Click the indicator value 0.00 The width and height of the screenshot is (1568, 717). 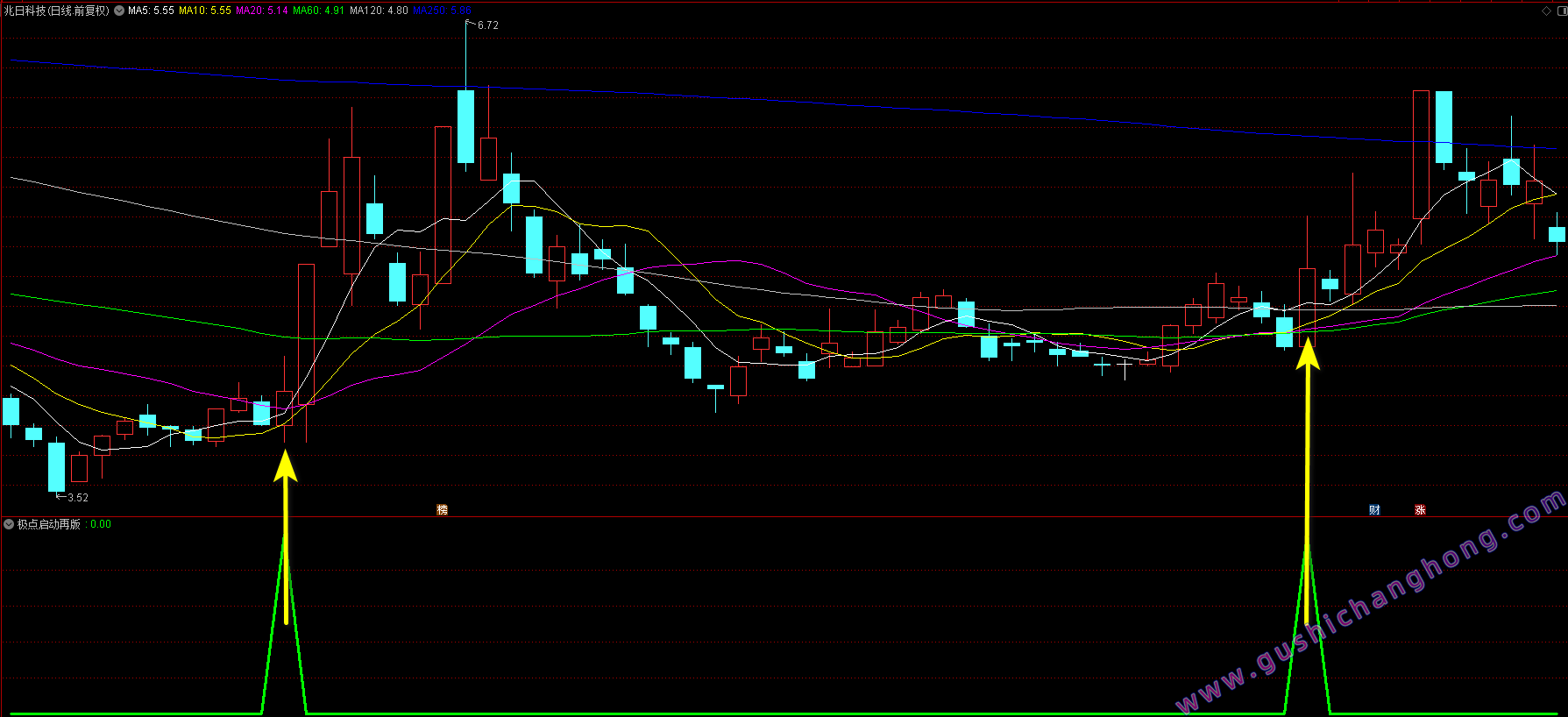pyautogui.click(x=101, y=524)
